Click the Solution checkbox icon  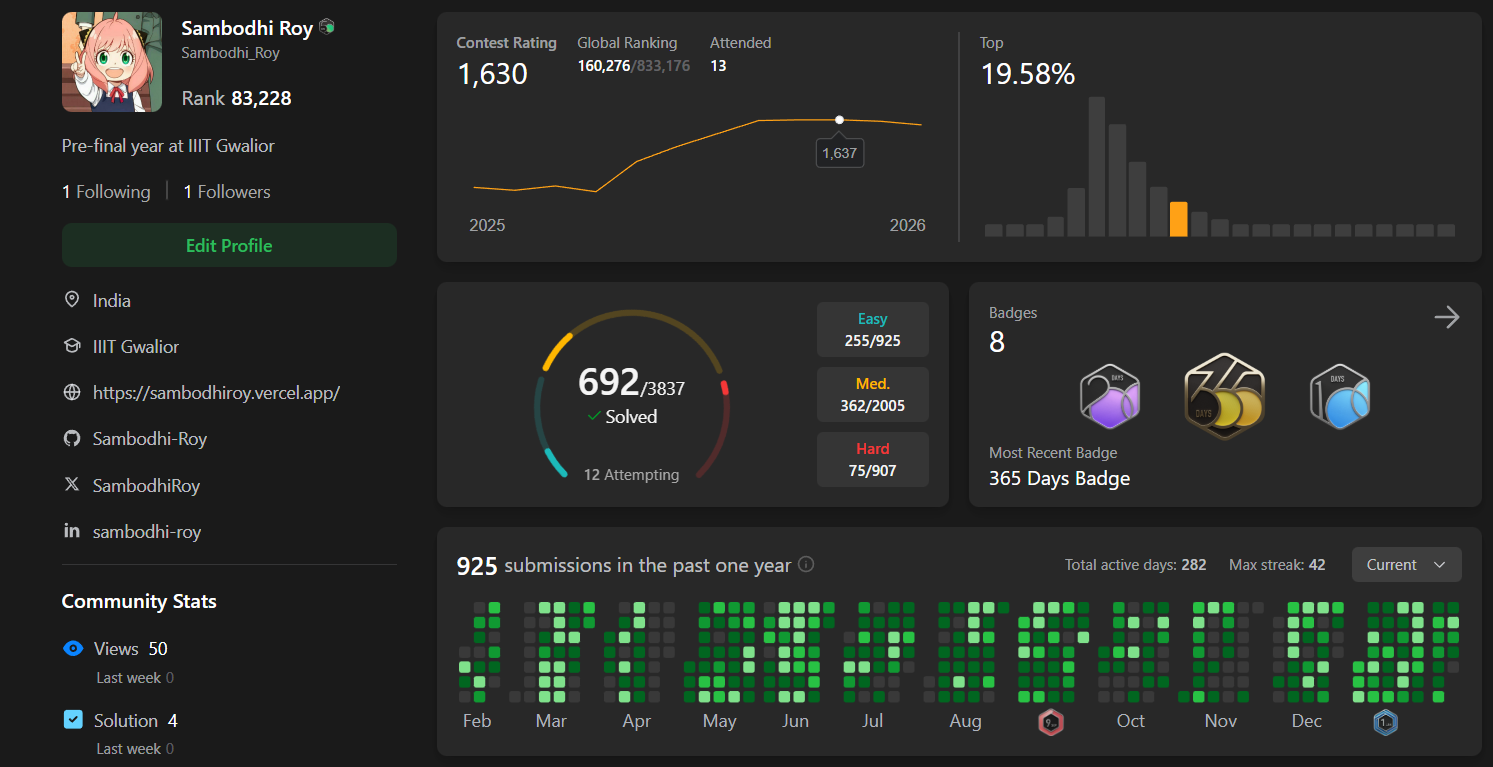tap(73, 720)
